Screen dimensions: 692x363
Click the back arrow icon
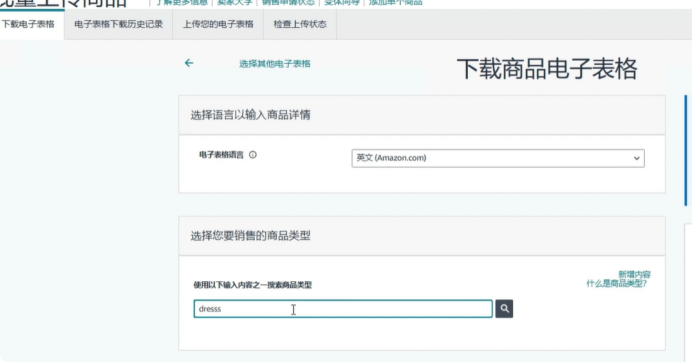(189, 63)
